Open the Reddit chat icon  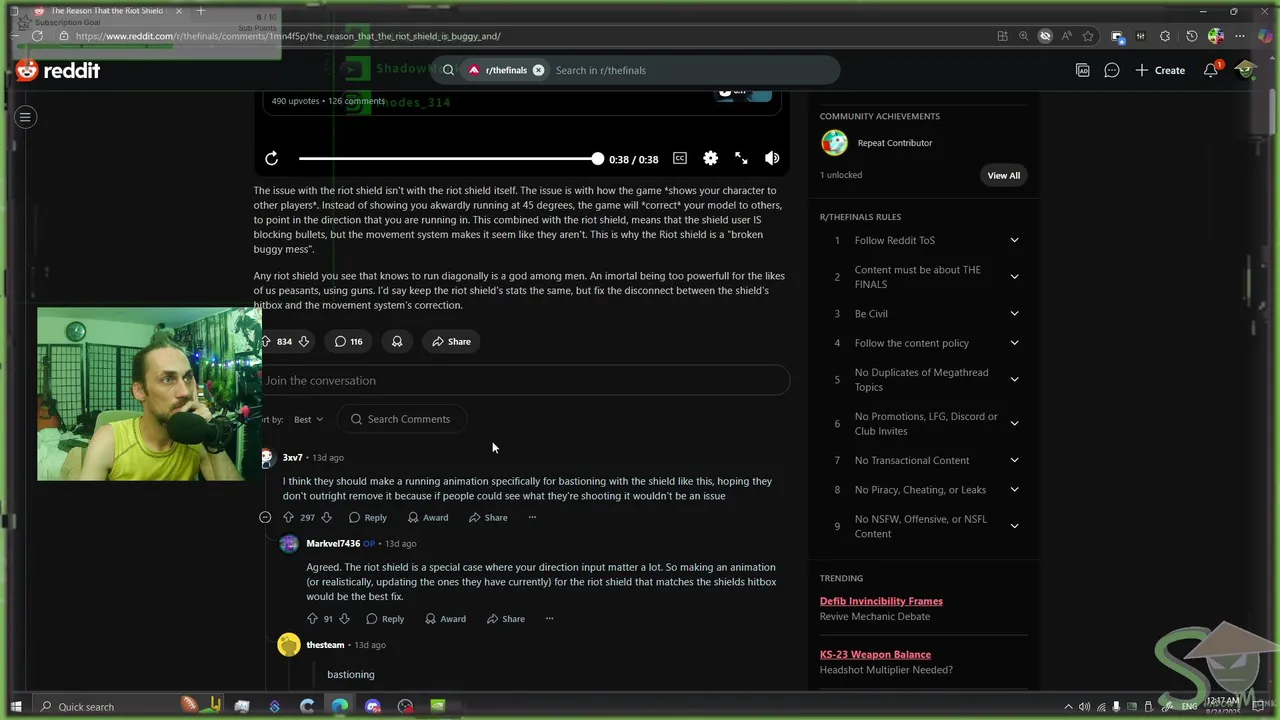pos(1112,70)
